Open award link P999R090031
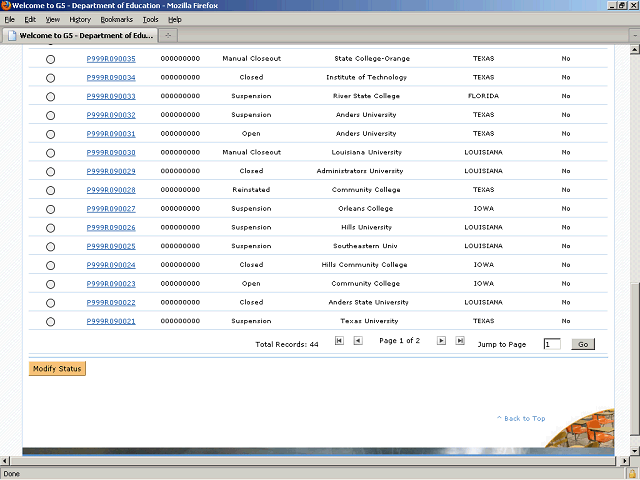640x480 pixels. [x=111, y=134]
